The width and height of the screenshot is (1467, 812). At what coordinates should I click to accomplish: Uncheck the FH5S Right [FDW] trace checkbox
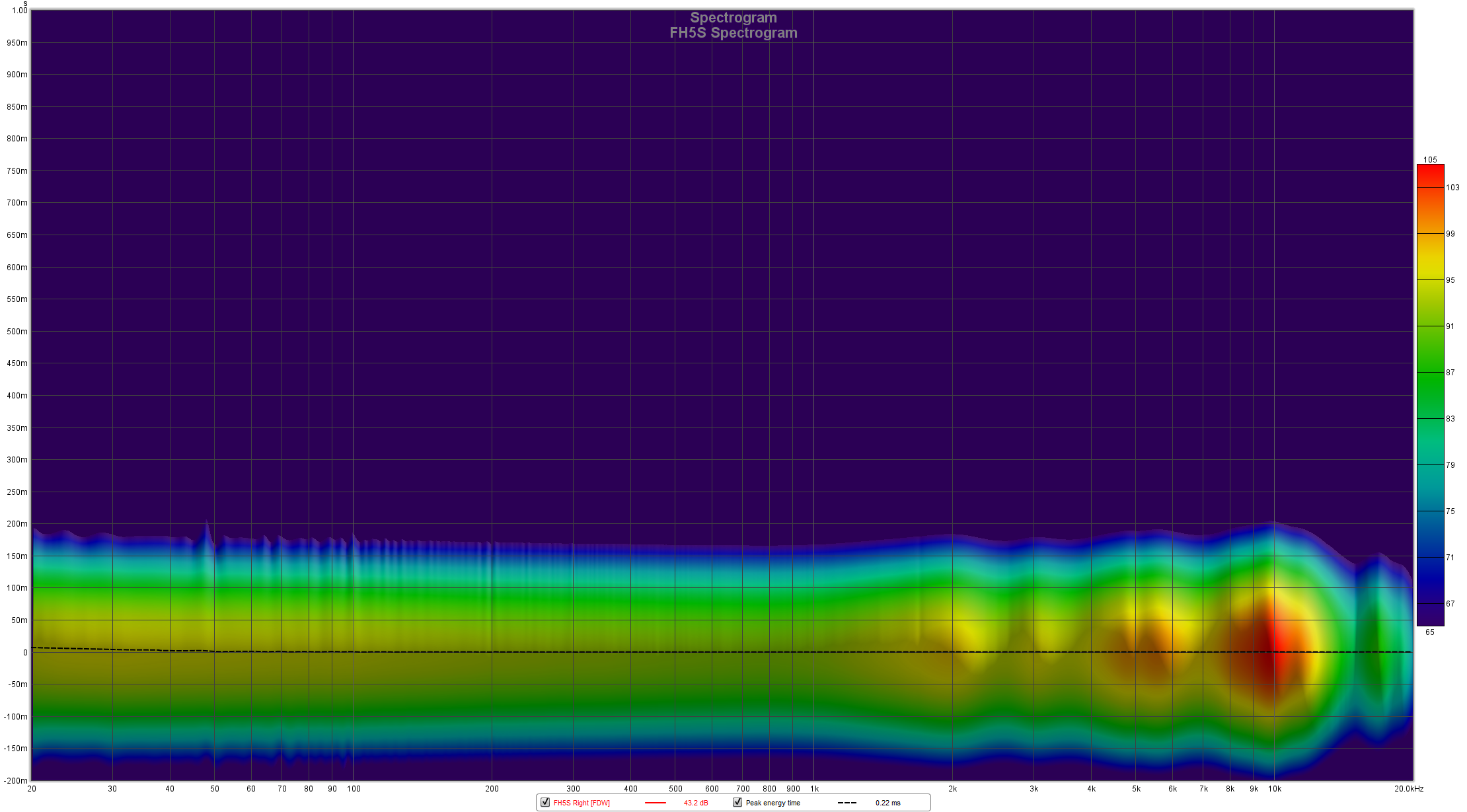545,802
